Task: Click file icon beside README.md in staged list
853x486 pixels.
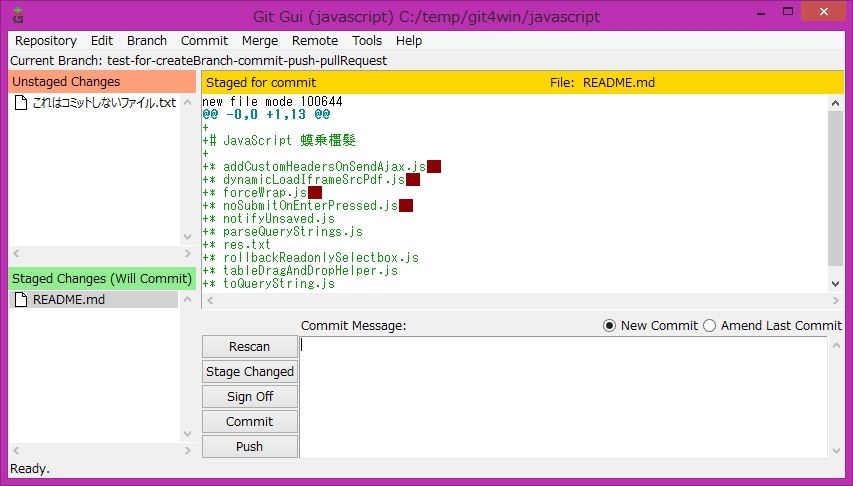Action: (21, 299)
